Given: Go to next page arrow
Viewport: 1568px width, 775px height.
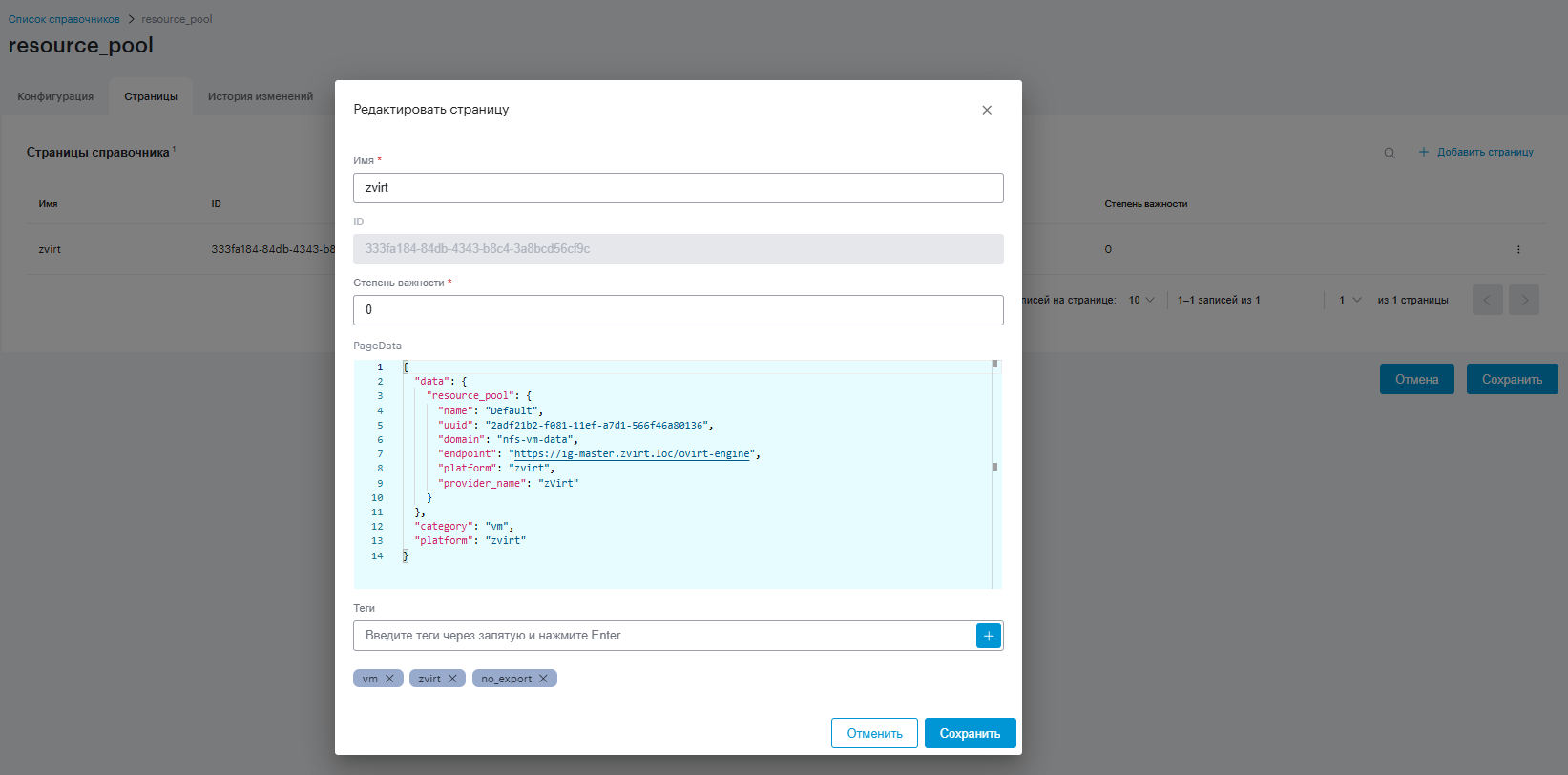Looking at the screenshot, I should pos(1524,300).
